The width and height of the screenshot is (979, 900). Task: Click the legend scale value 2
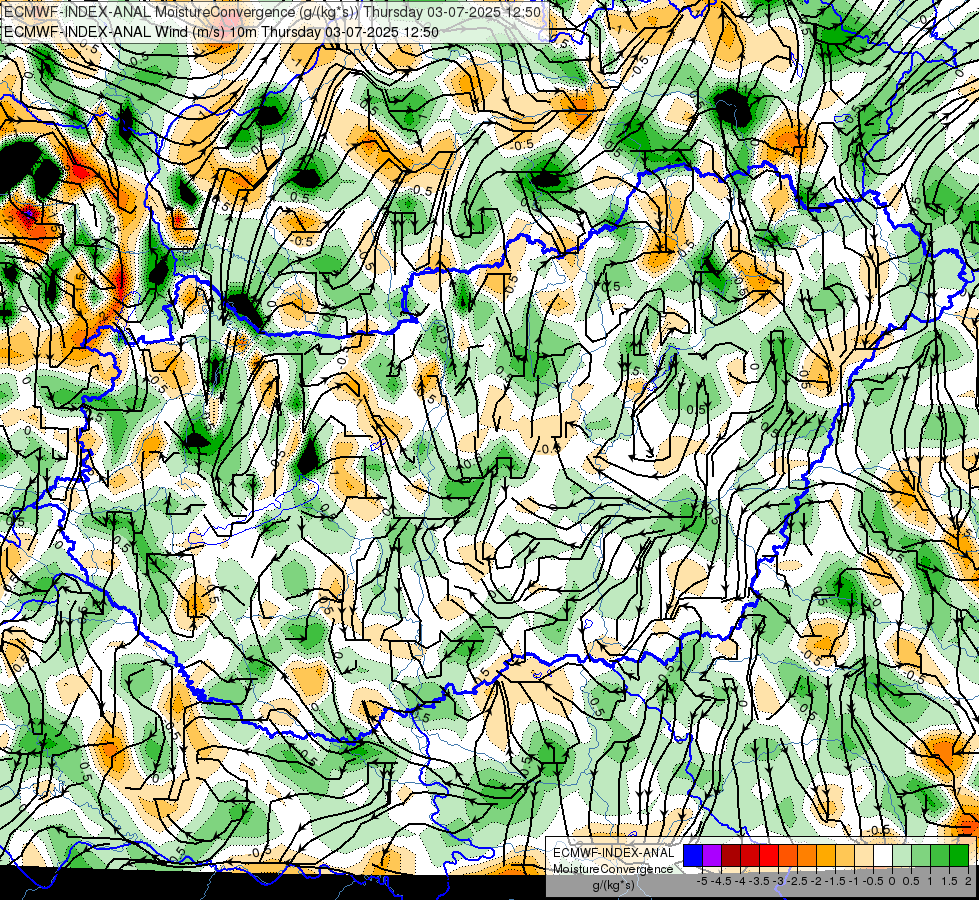(x=968, y=881)
